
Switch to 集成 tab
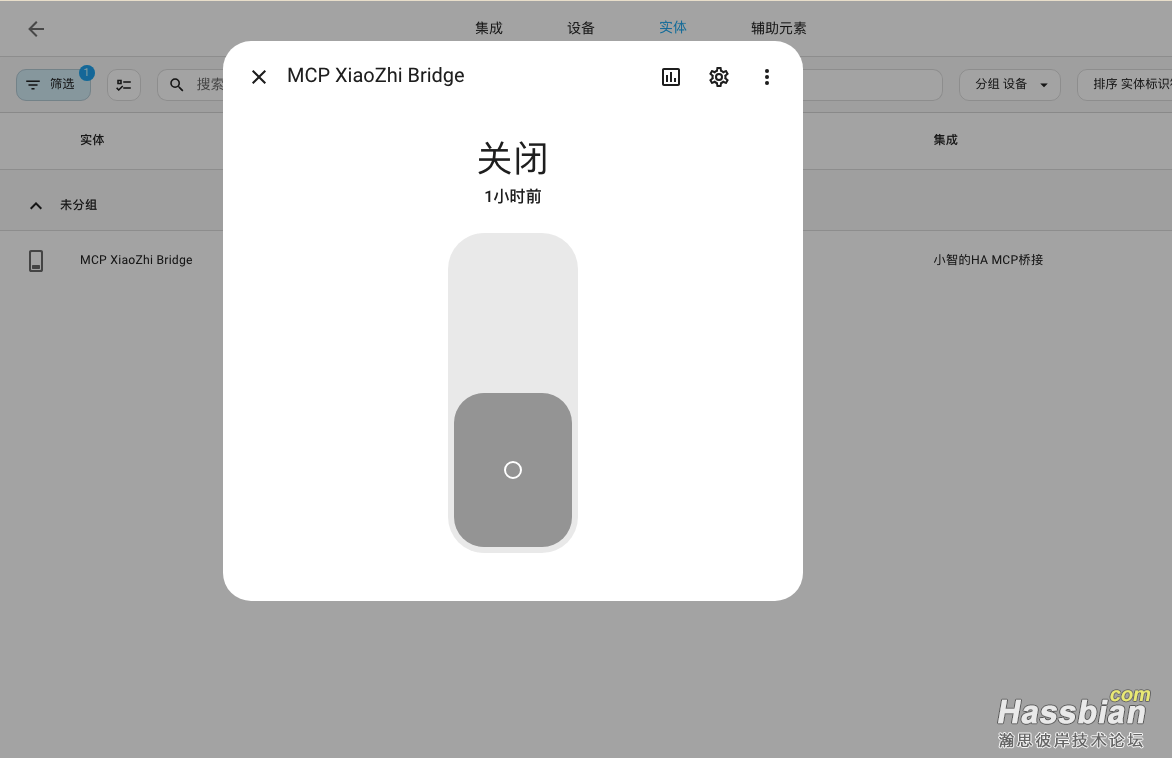pyautogui.click(x=489, y=28)
